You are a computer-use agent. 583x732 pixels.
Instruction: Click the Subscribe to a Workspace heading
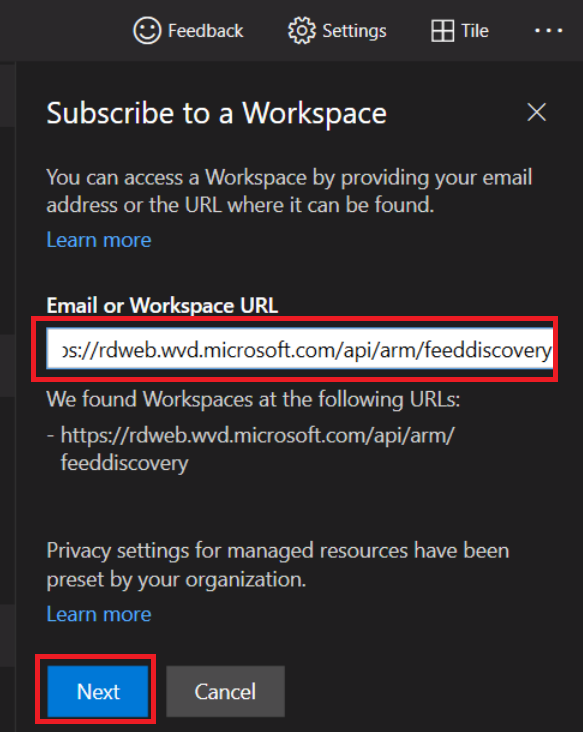click(217, 113)
